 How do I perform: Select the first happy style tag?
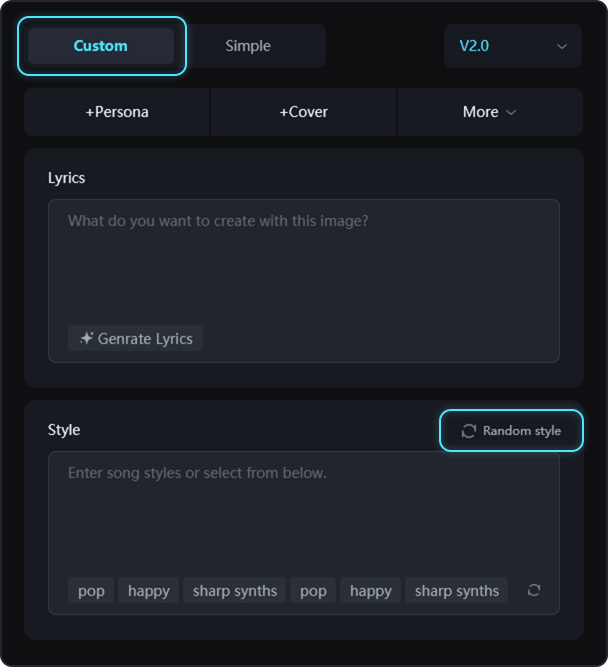coord(149,591)
